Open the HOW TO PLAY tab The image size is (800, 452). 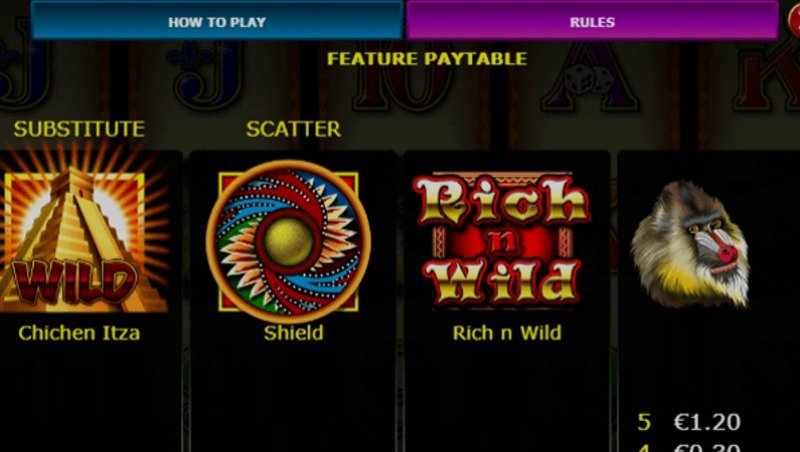217,21
